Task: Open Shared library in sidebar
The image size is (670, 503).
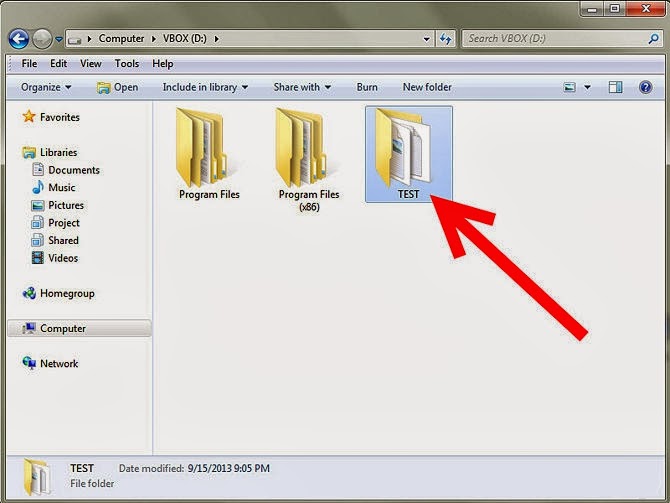Action: (x=55, y=241)
